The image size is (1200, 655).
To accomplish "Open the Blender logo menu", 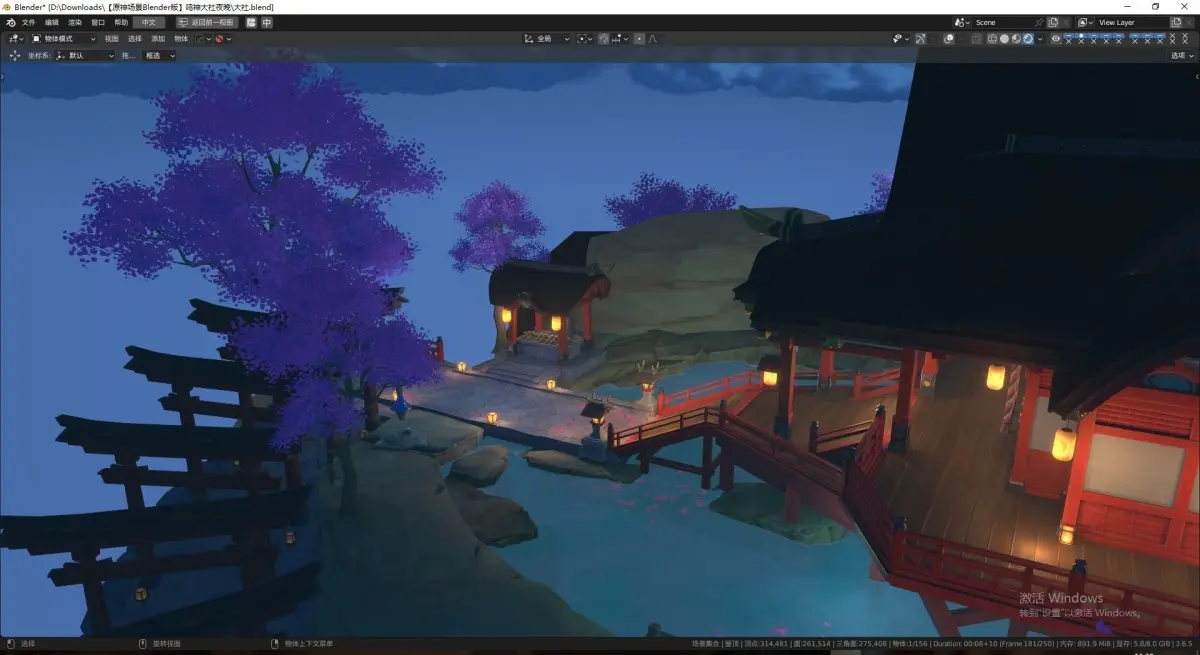I will [x=10, y=22].
